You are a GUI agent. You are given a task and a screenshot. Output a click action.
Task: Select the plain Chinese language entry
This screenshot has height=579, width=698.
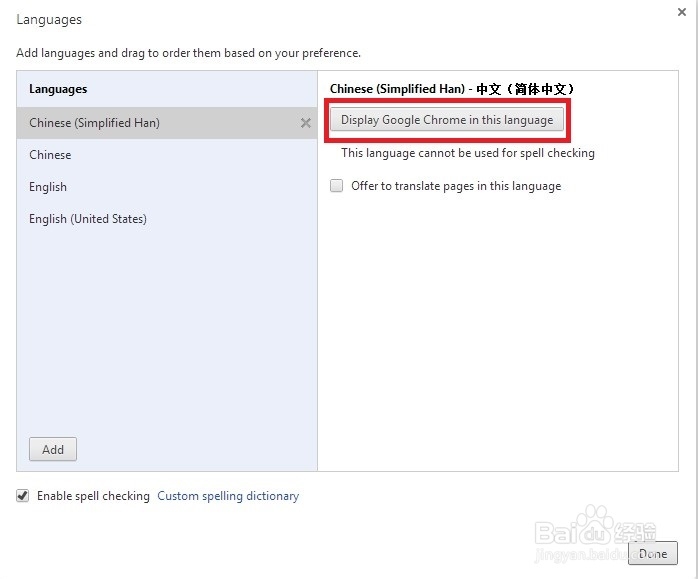167,155
